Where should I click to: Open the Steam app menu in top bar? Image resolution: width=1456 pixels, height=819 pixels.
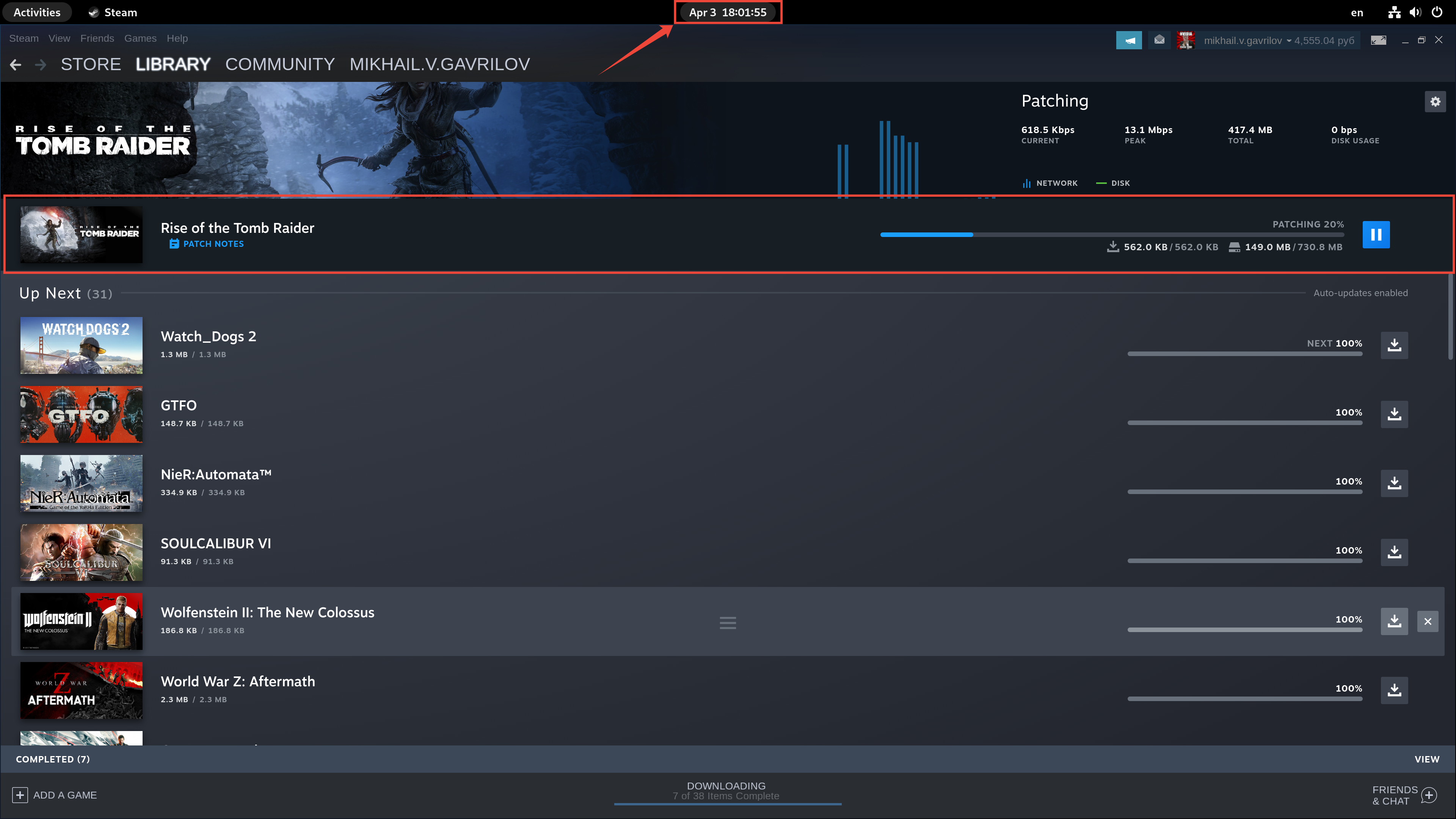113,13
